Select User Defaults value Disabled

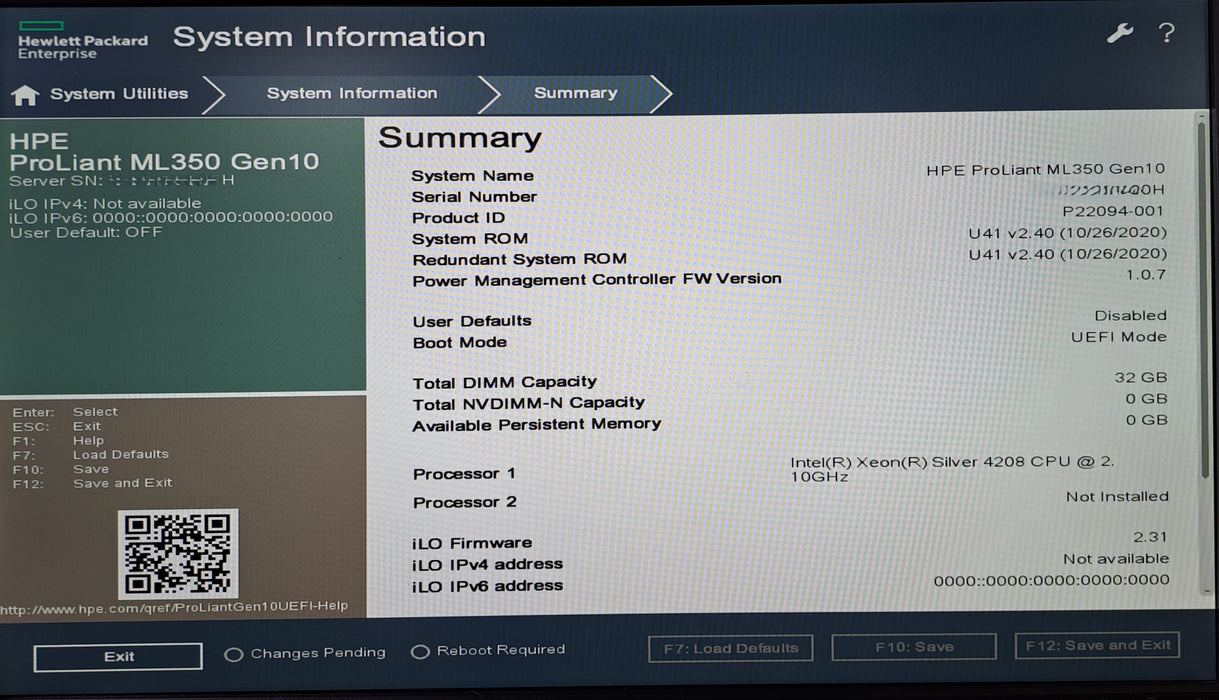pos(1130,315)
